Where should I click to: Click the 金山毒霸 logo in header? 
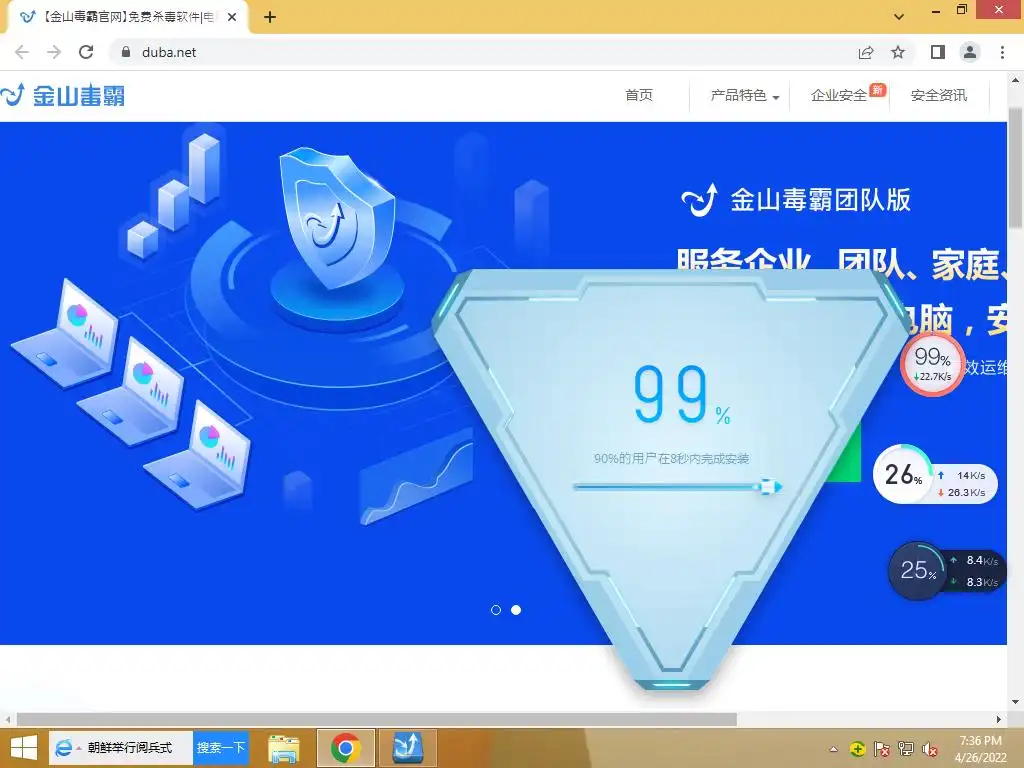coord(63,95)
